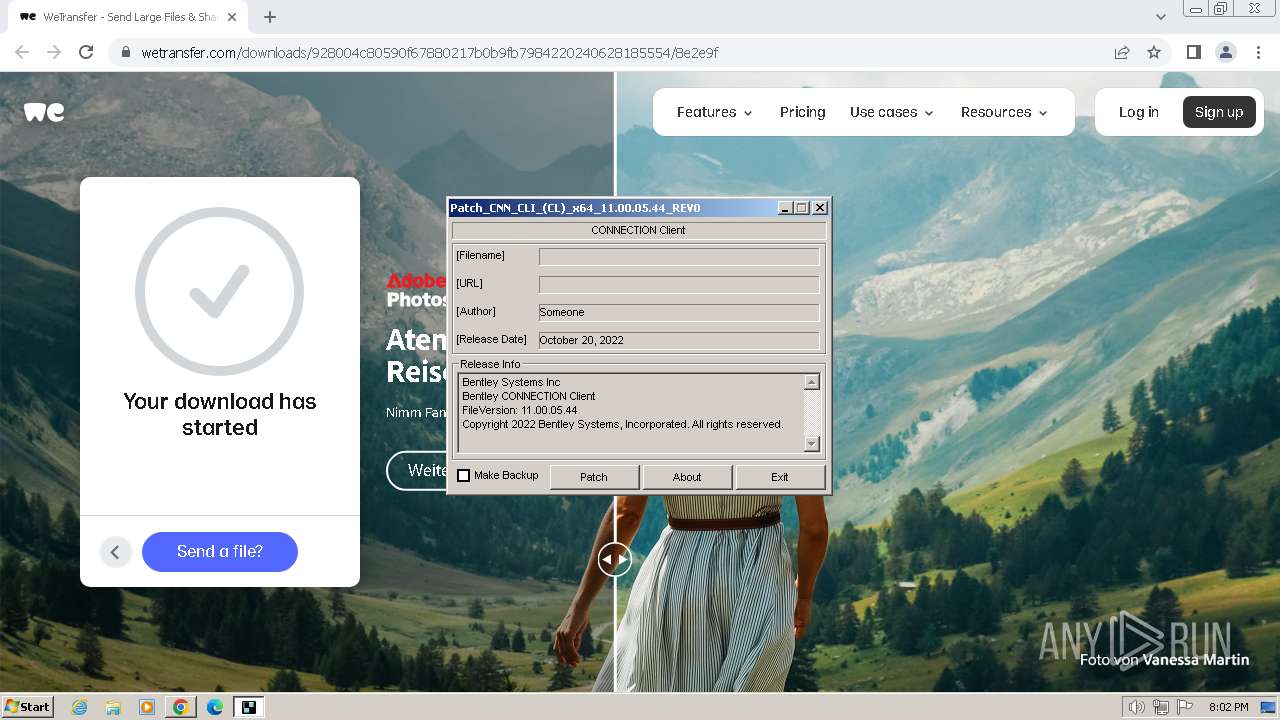Click the Log in button
This screenshot has width=1280, height=720.
coord(1138,112)
